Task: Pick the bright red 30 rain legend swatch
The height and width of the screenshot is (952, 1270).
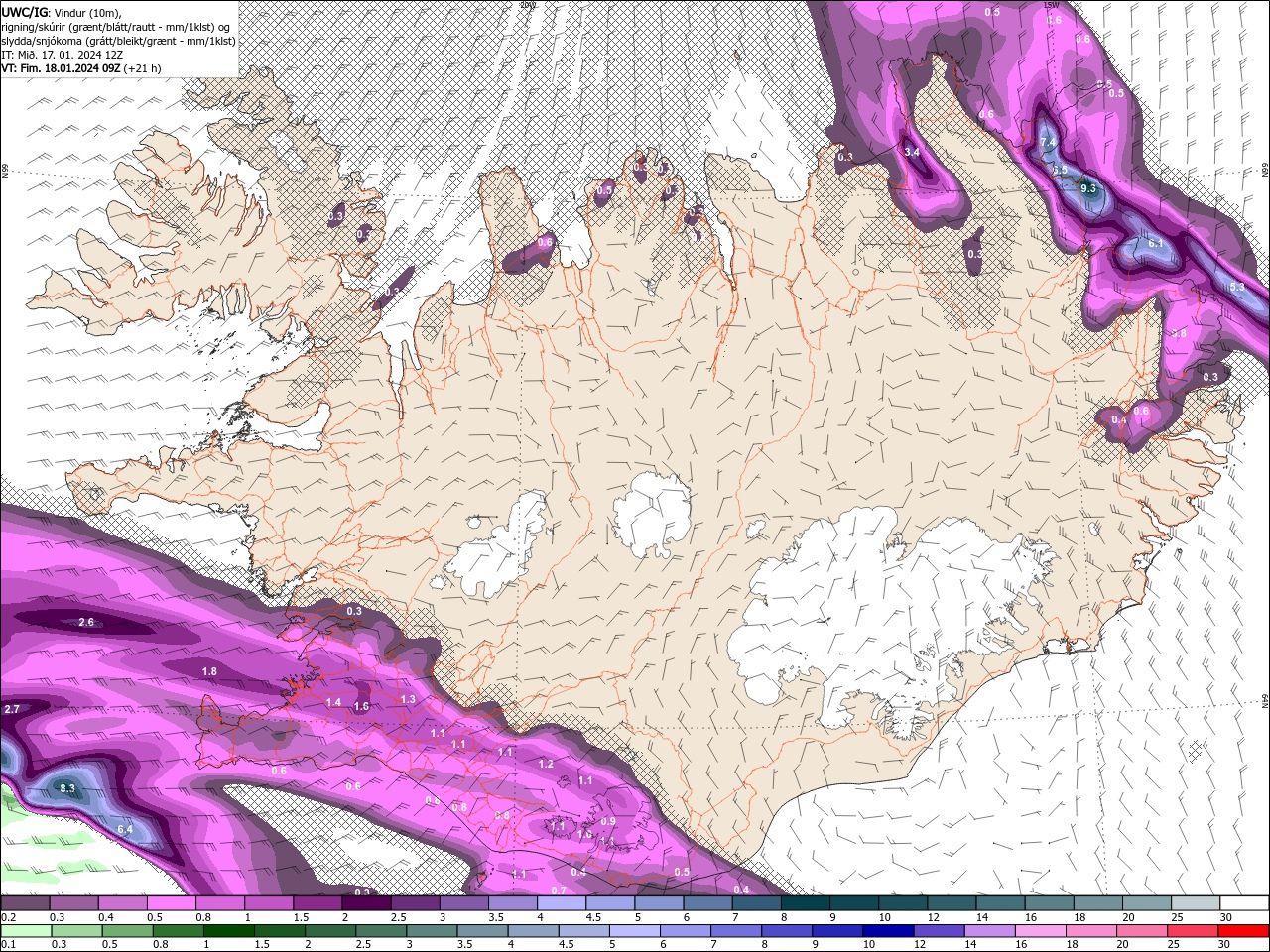Action: (x=1242, y=931)
